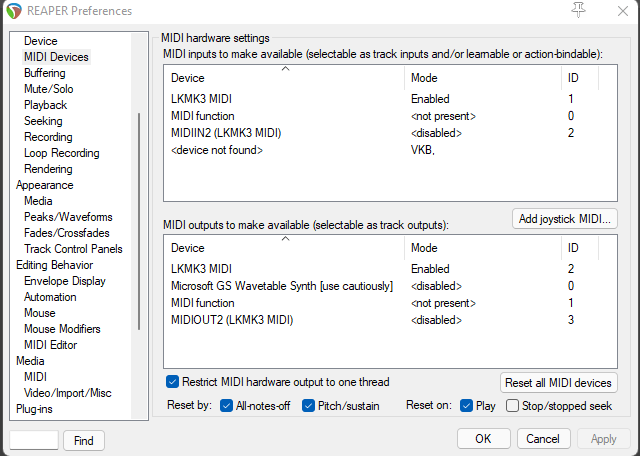Viewport: 640px width, 456px height.
Task: Uncheck the All-notes-off reset option
Action: coord(227,406)
